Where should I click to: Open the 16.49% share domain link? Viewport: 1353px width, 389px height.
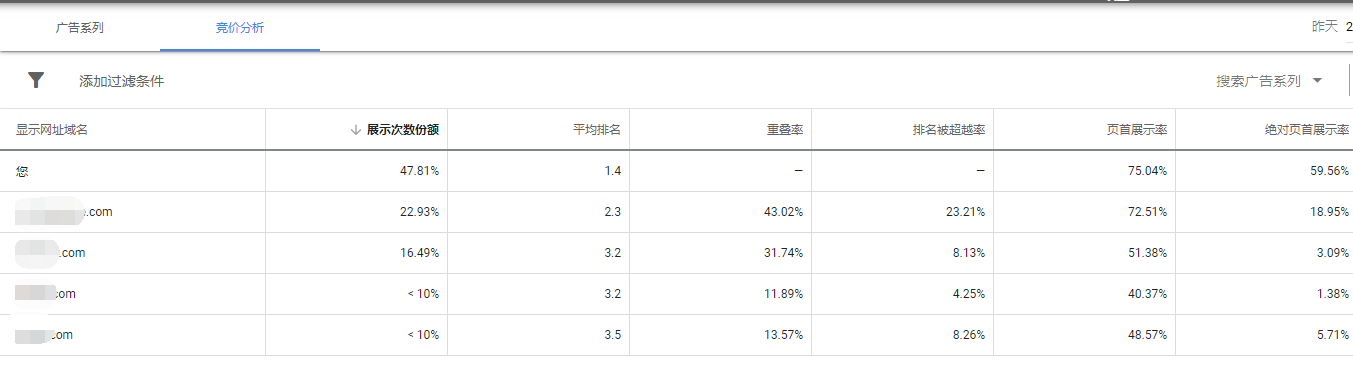click(50, 253)
